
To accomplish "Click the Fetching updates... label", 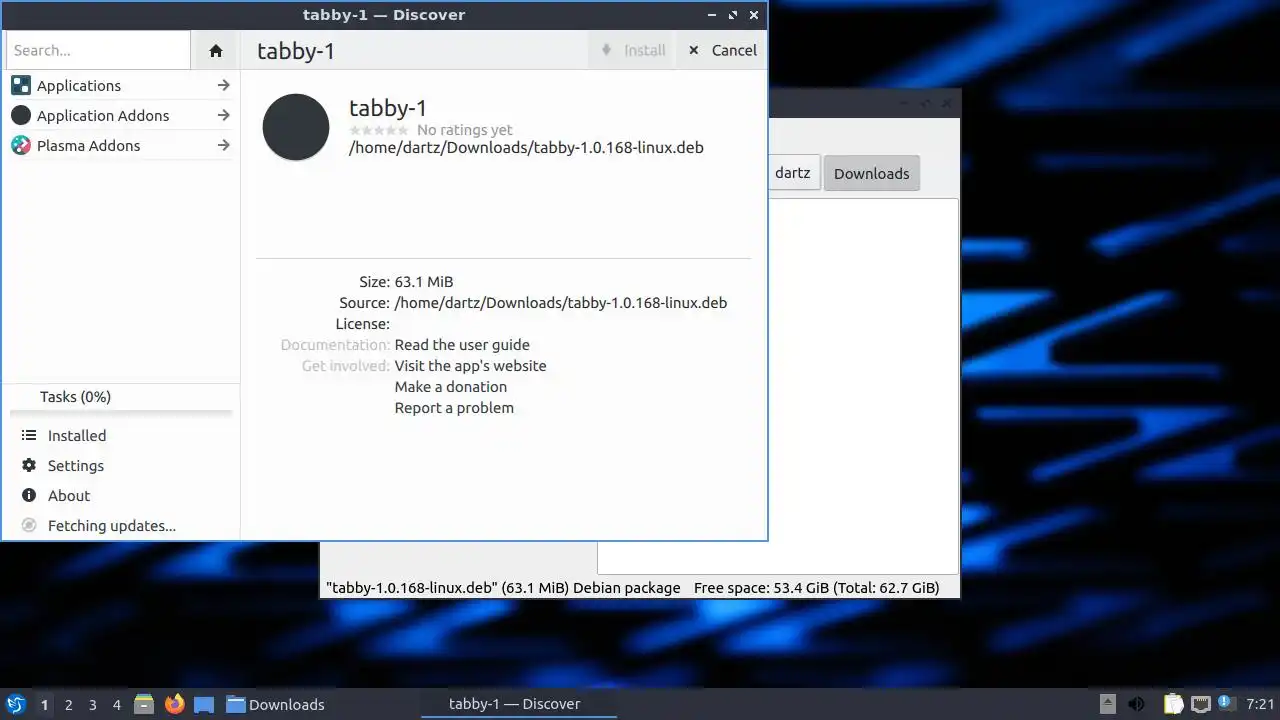I will pos(112,525).
